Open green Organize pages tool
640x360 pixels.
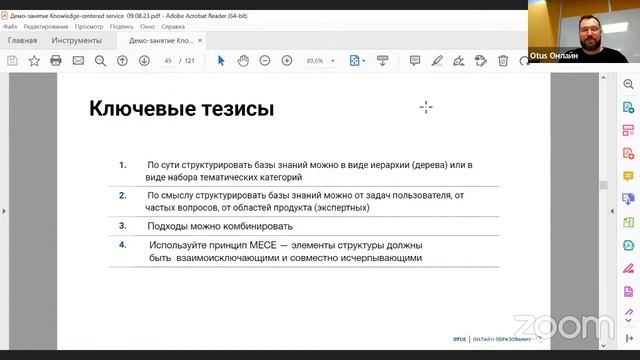(629, 222)
